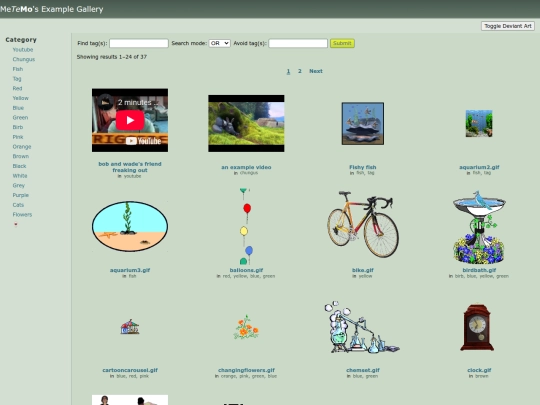Viewport: 540px width, 405px height.
Task: Open the balloons thumbnail image
Action: point(246,226)
